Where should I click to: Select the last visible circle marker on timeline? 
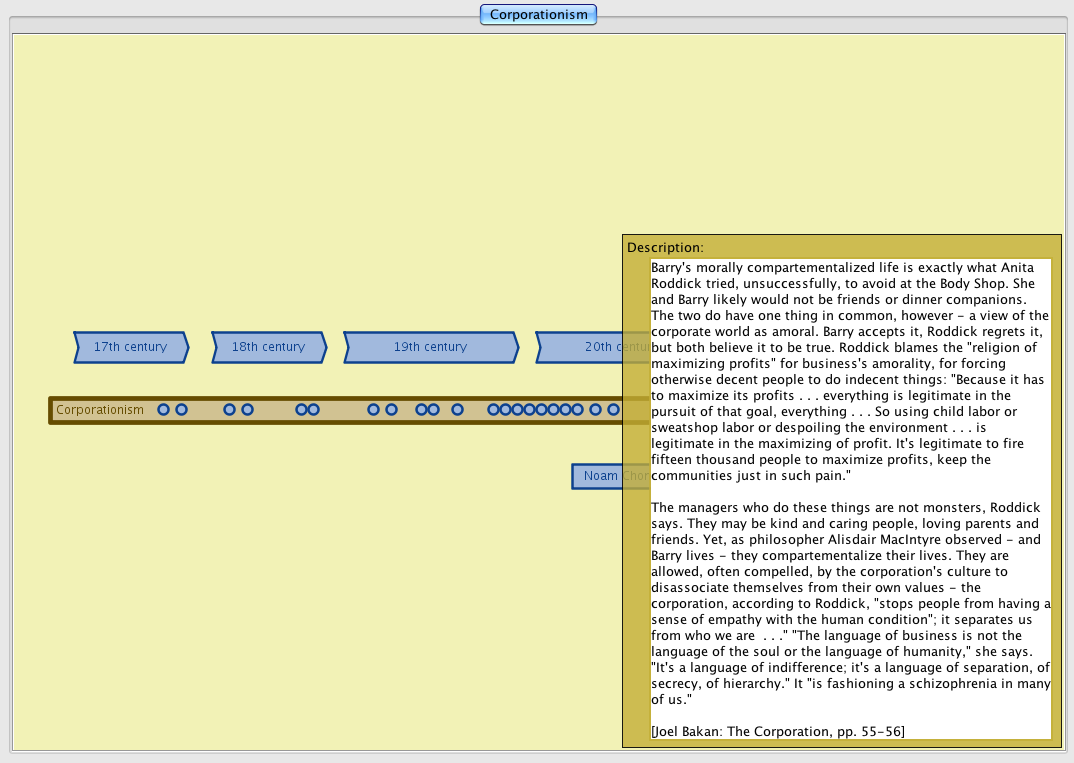coord(613,410)
